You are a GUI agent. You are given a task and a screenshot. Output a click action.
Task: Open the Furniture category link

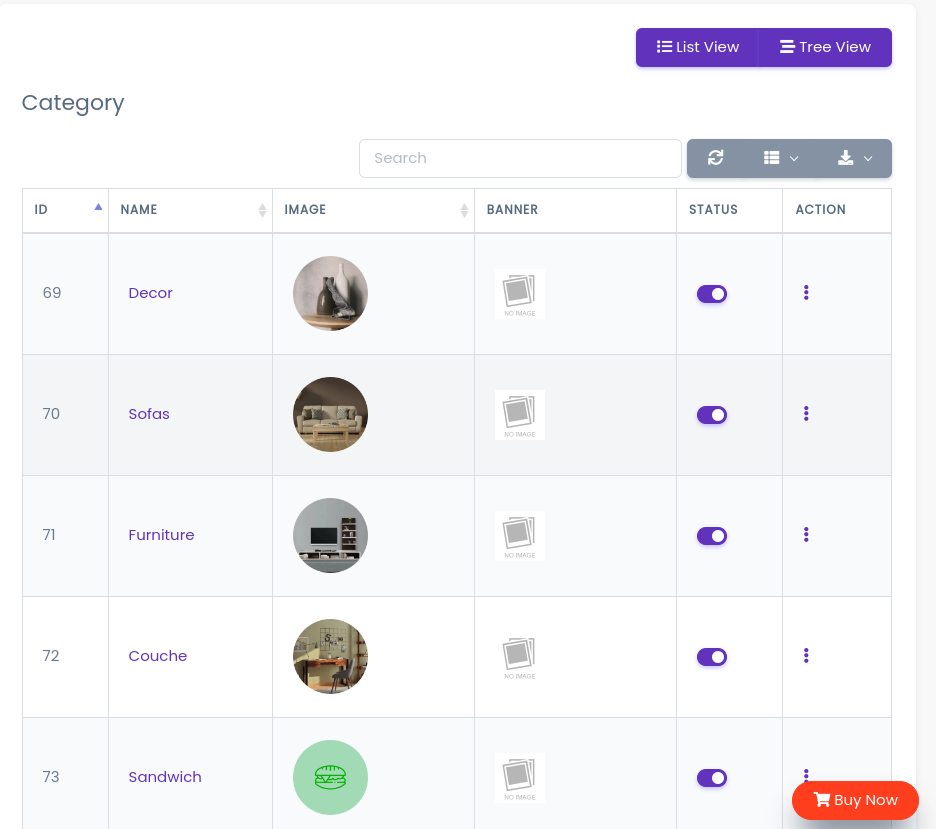coord(161,535)
